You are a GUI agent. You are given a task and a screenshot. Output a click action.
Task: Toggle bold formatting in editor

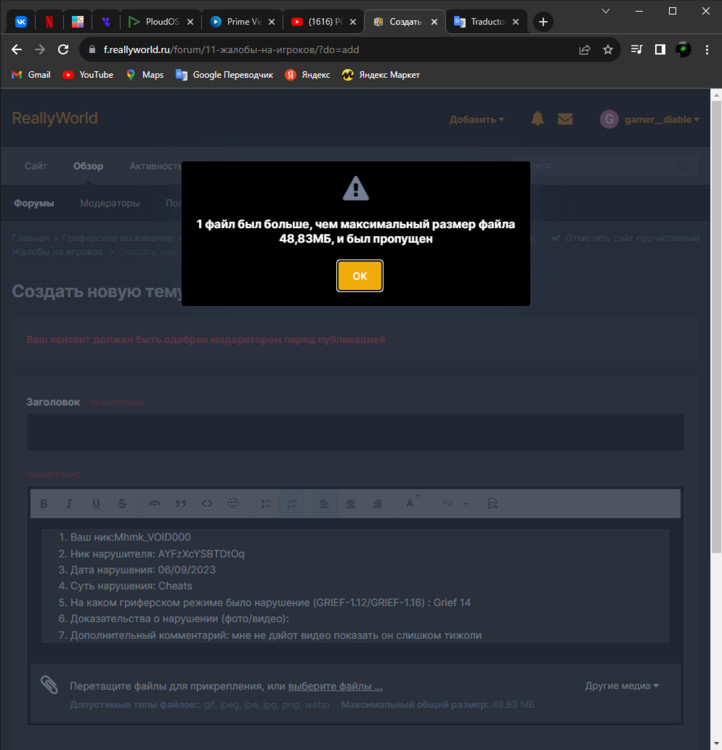click(44, 504)
